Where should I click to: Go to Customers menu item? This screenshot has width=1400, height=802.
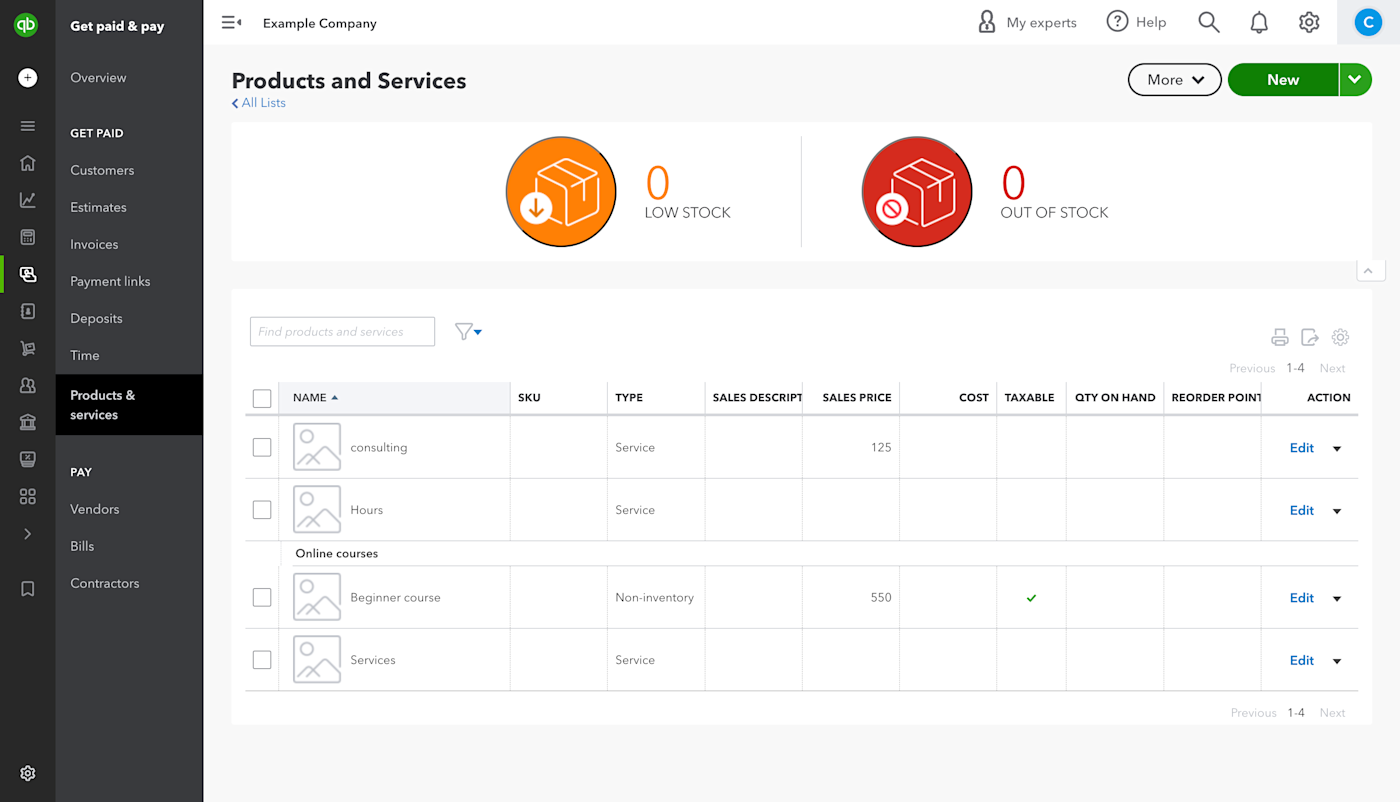tap(102, 170)
